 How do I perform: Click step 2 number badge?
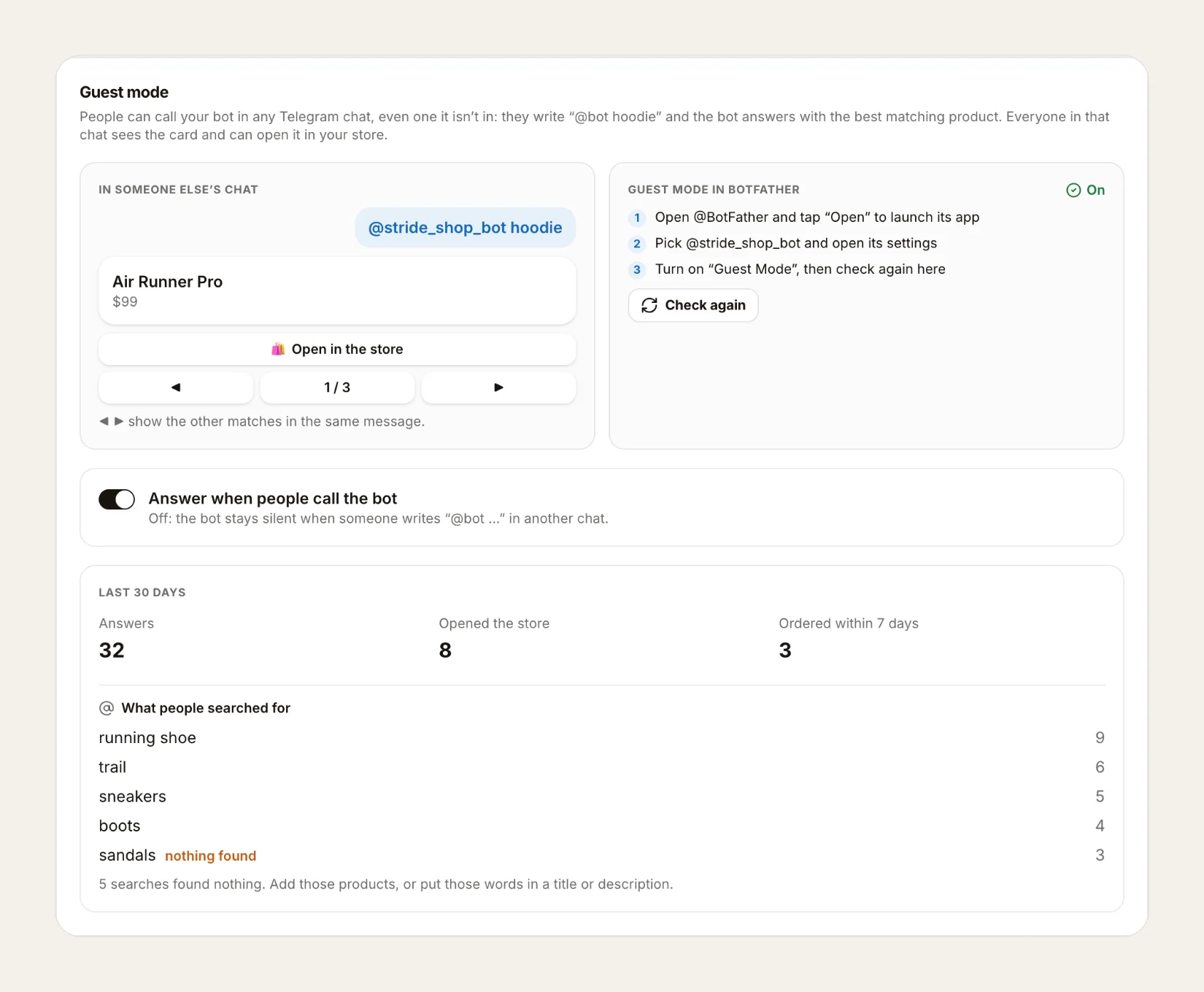pyautogui.click(x=637, y=244)
